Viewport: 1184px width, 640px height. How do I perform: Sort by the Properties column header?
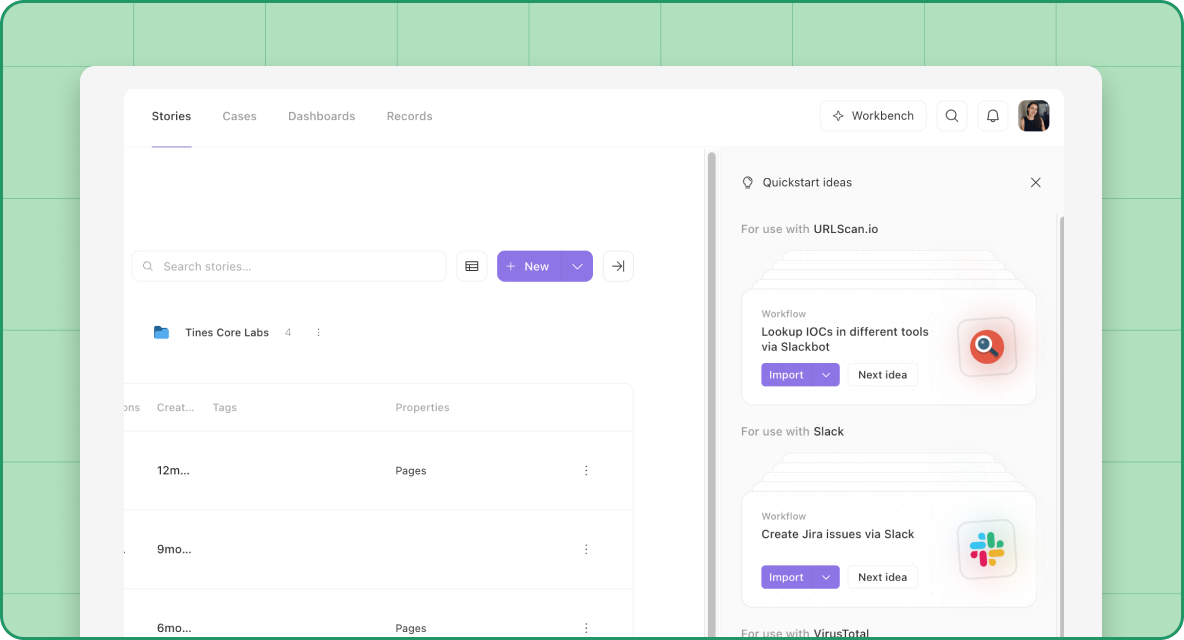[x=422, y=408]
